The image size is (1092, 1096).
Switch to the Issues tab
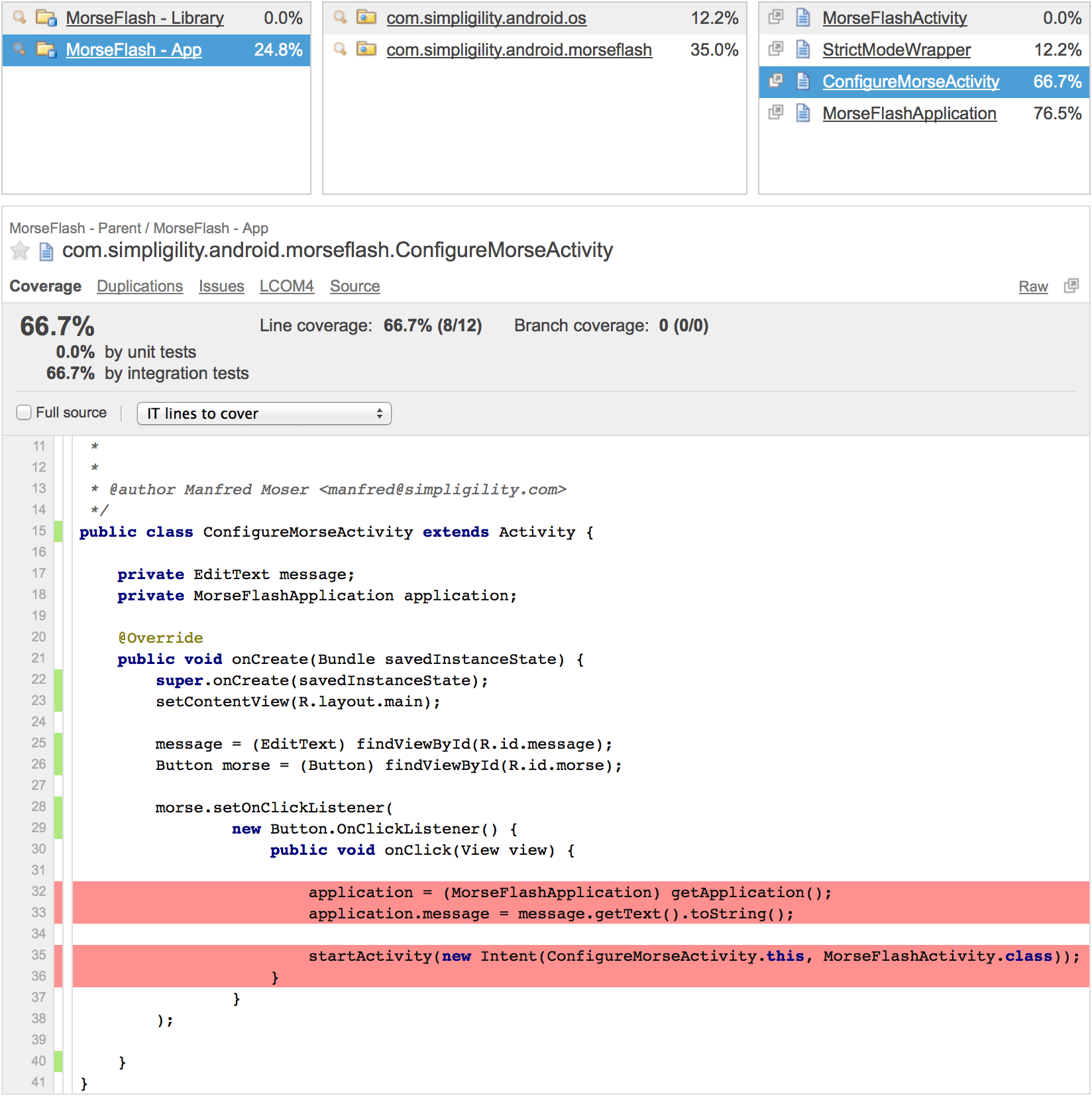coord(221,286)
